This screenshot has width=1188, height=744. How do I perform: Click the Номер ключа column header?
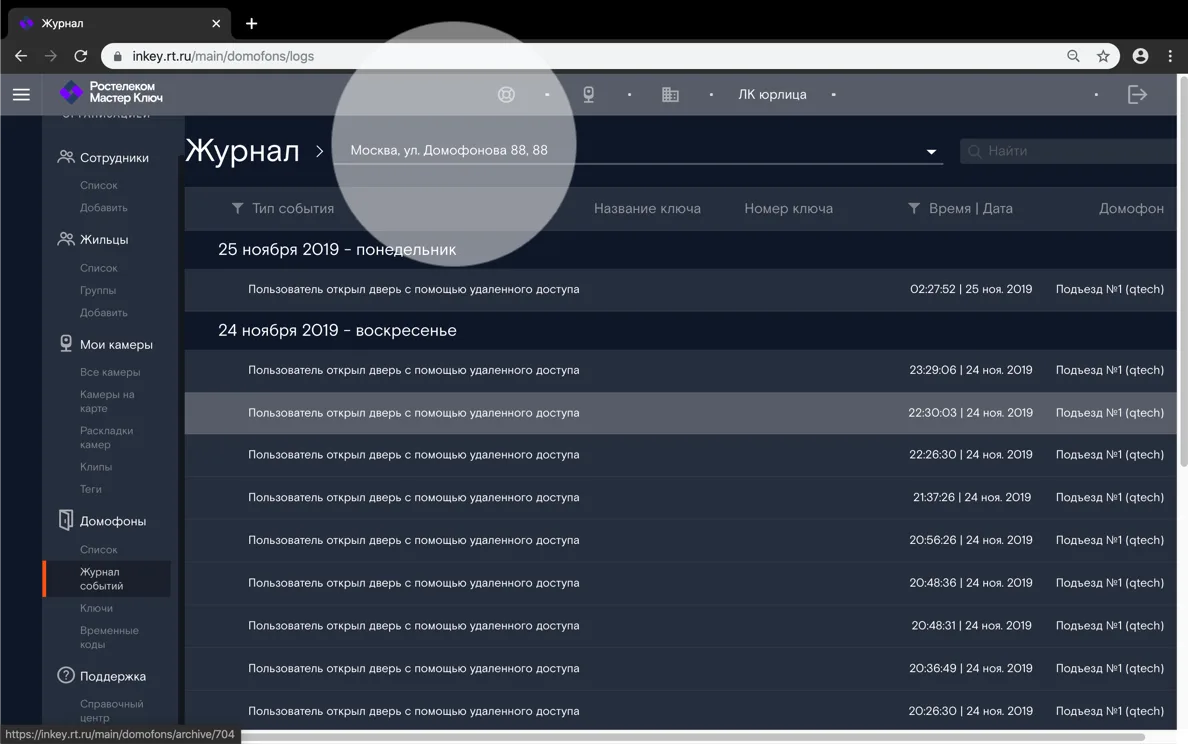pos(788,208)
